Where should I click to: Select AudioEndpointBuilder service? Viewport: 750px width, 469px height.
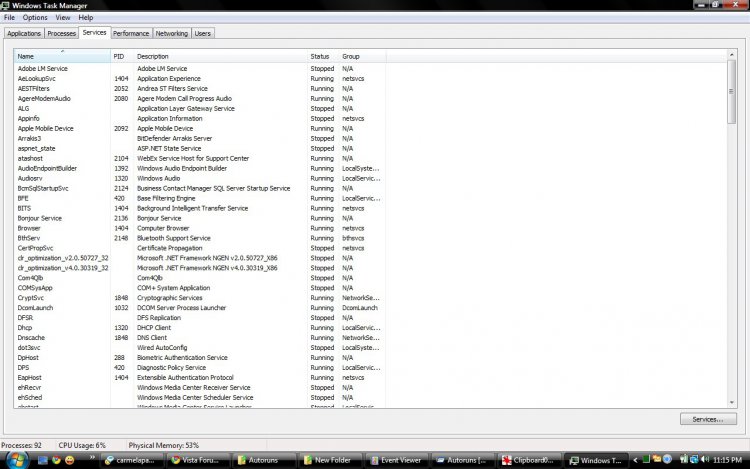point(47,169)
